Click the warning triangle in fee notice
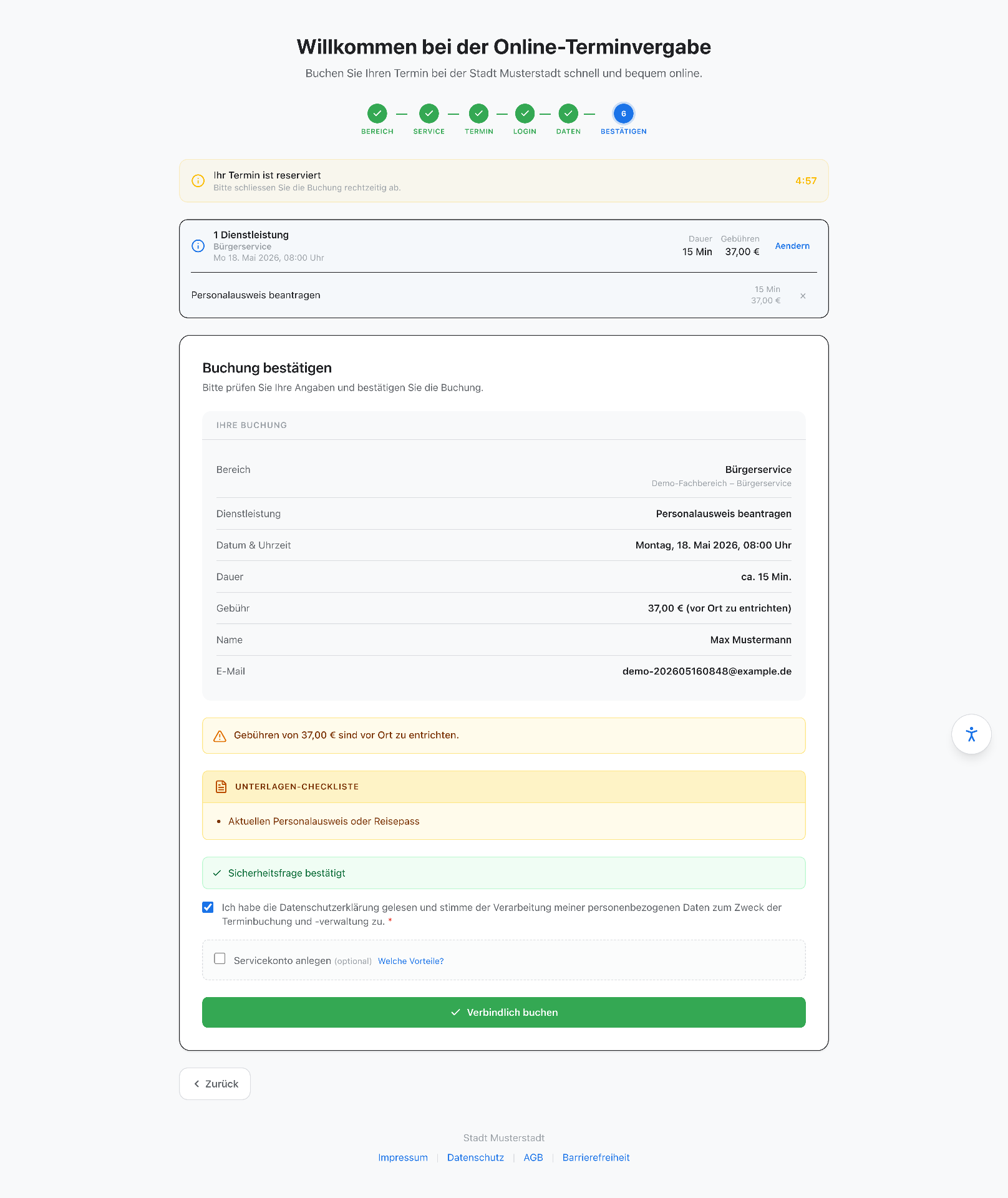The width and height of the screenshot is (1008, 1198). [220, 736]
